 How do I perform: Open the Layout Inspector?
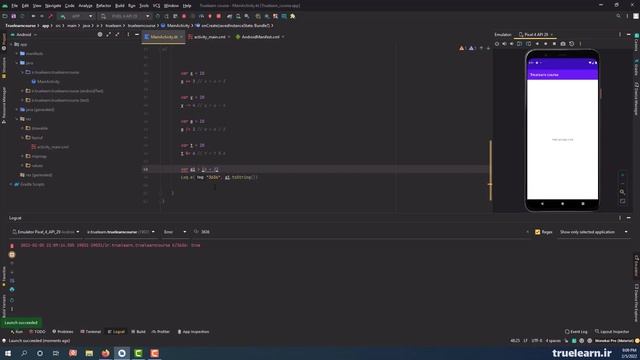pyautogui.click(x=612, y=332)
